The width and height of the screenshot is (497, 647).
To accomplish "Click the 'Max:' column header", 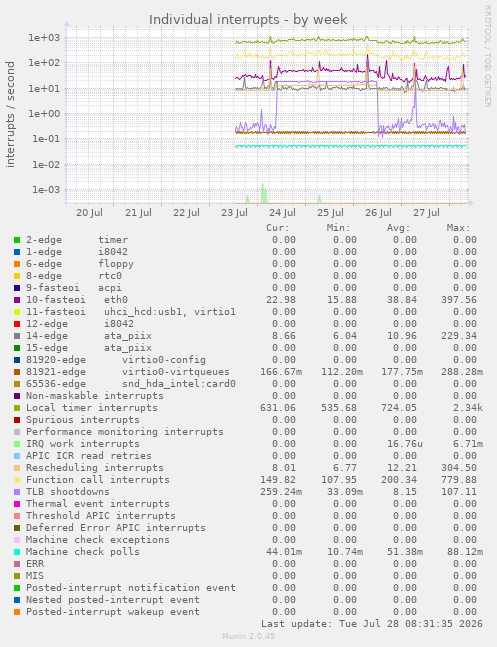I will 459,228.
